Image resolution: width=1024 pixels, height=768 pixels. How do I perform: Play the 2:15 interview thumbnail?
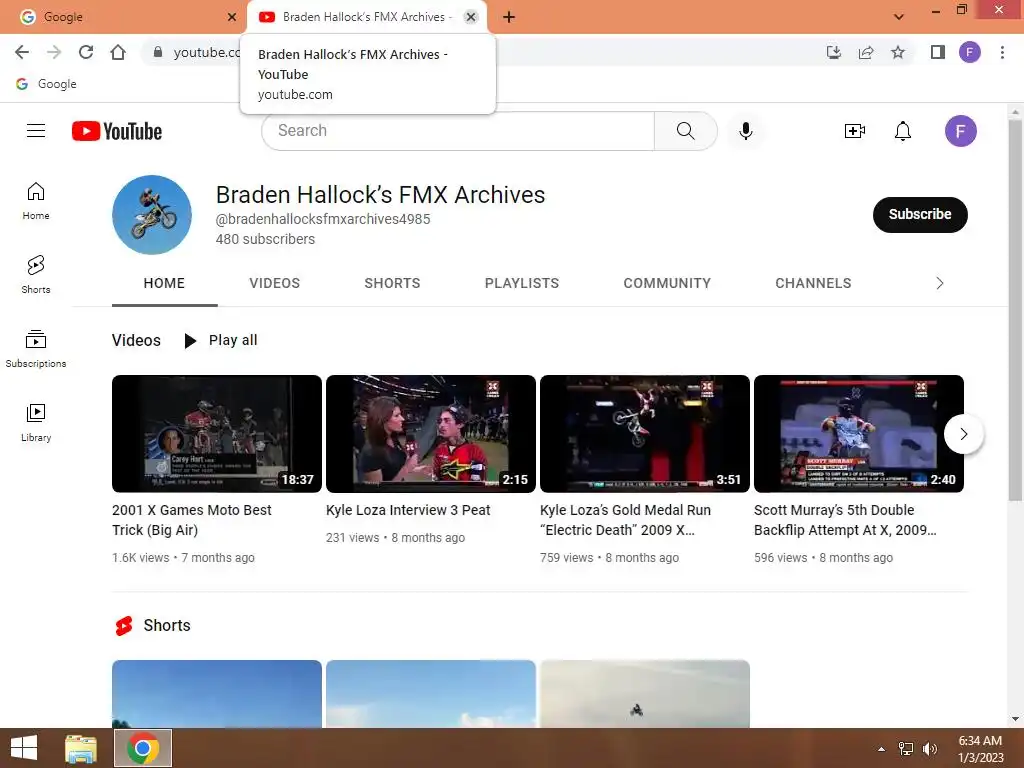click(431, 434)
